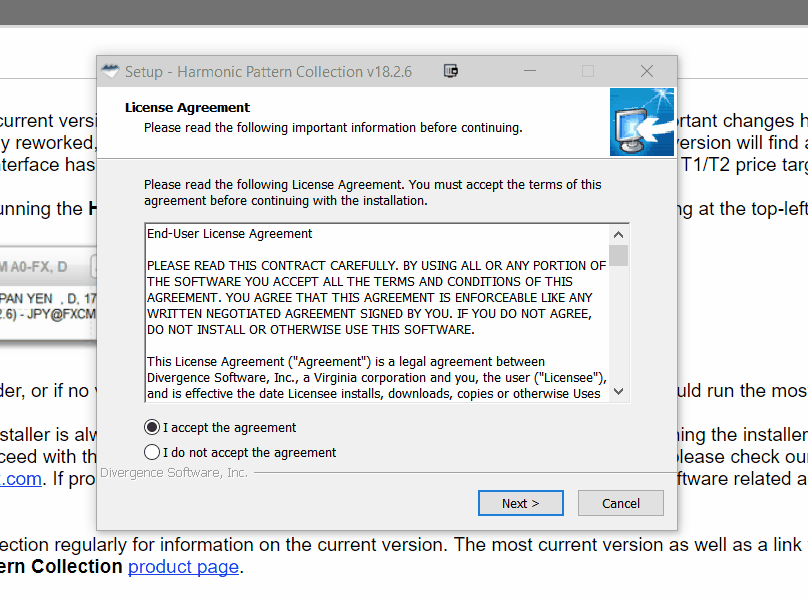Screen dimensions: 808x601
Task: Click the setup app icon in title bar
Action: pyautogui.click(x=110, y=71)
